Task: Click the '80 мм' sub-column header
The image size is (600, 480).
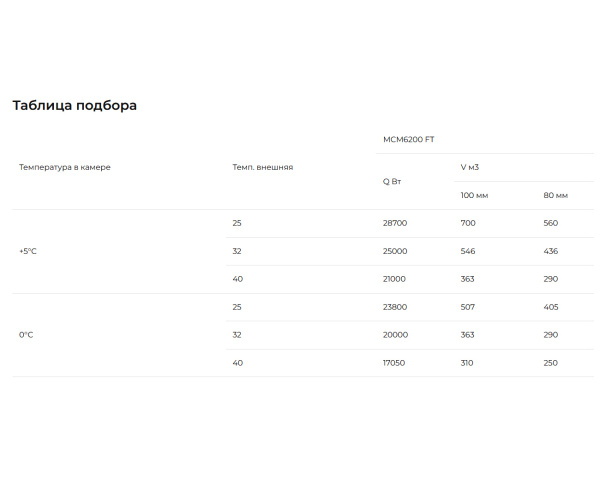Action: pos(555,195)
